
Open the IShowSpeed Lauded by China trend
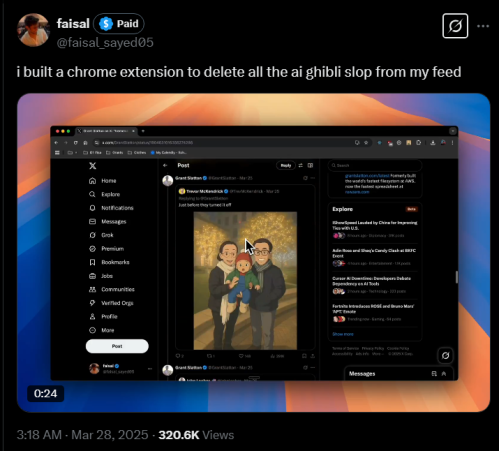pyautogui.click(x=375, y=229)
